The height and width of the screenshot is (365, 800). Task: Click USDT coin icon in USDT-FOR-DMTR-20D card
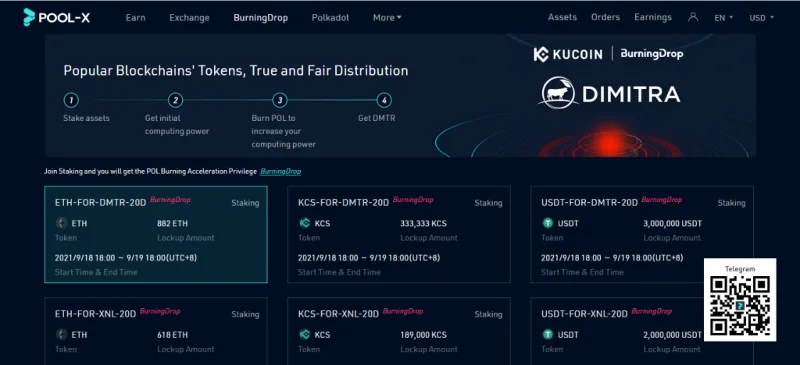click(548, 223)
